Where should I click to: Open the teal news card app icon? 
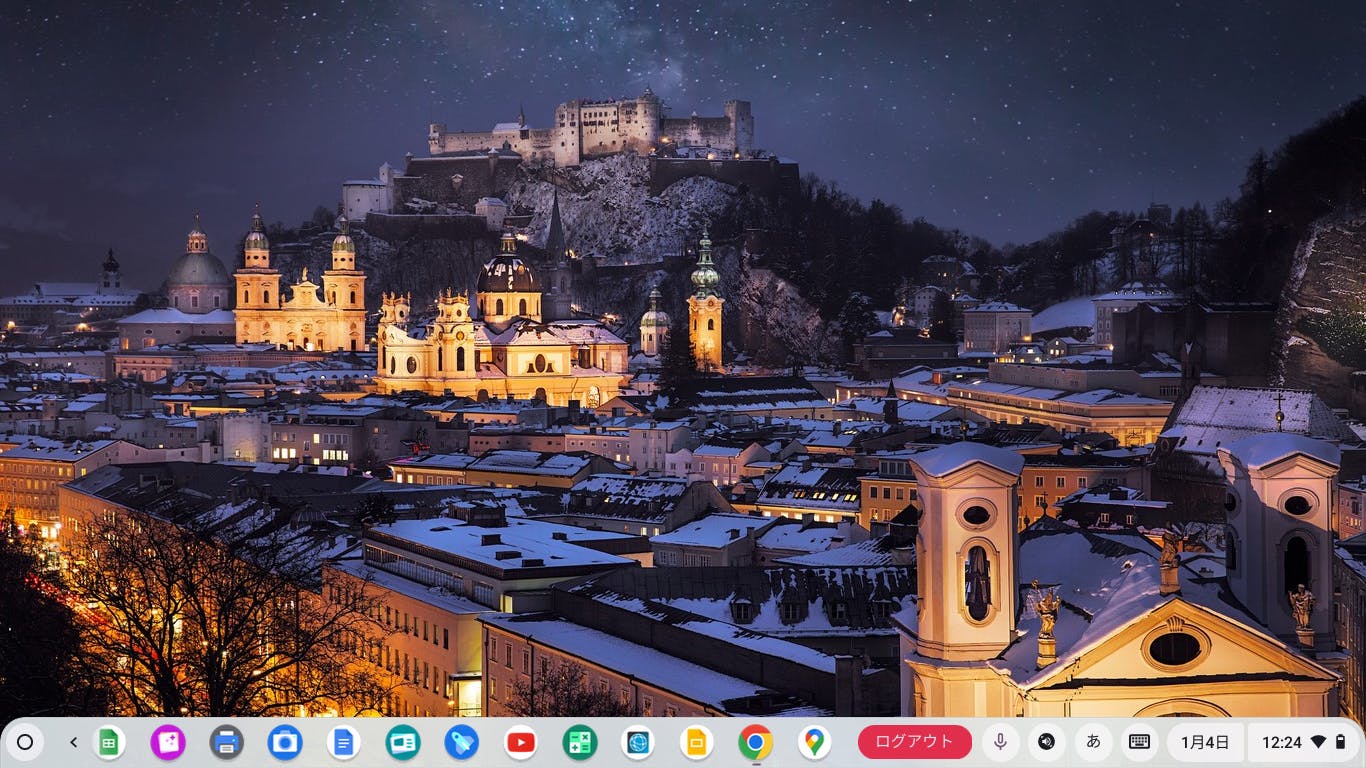click(x=403, y=742)
